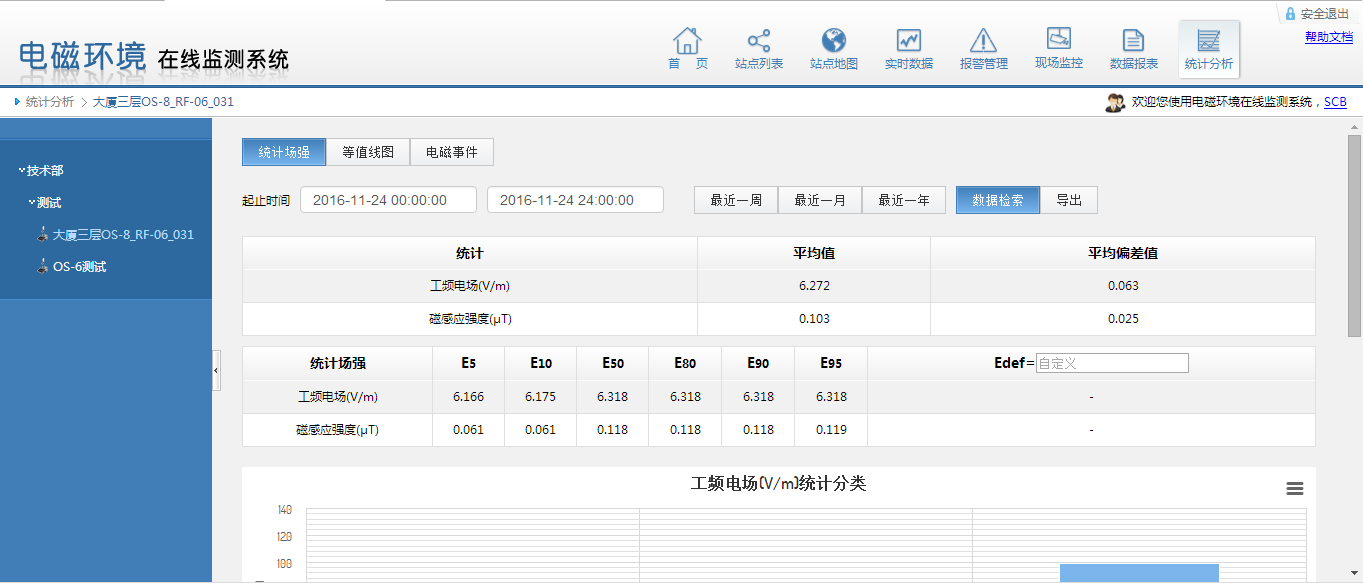The image size is (1363, 583).
Task: Click the 140 label on the chart axis
Action: 285,510
